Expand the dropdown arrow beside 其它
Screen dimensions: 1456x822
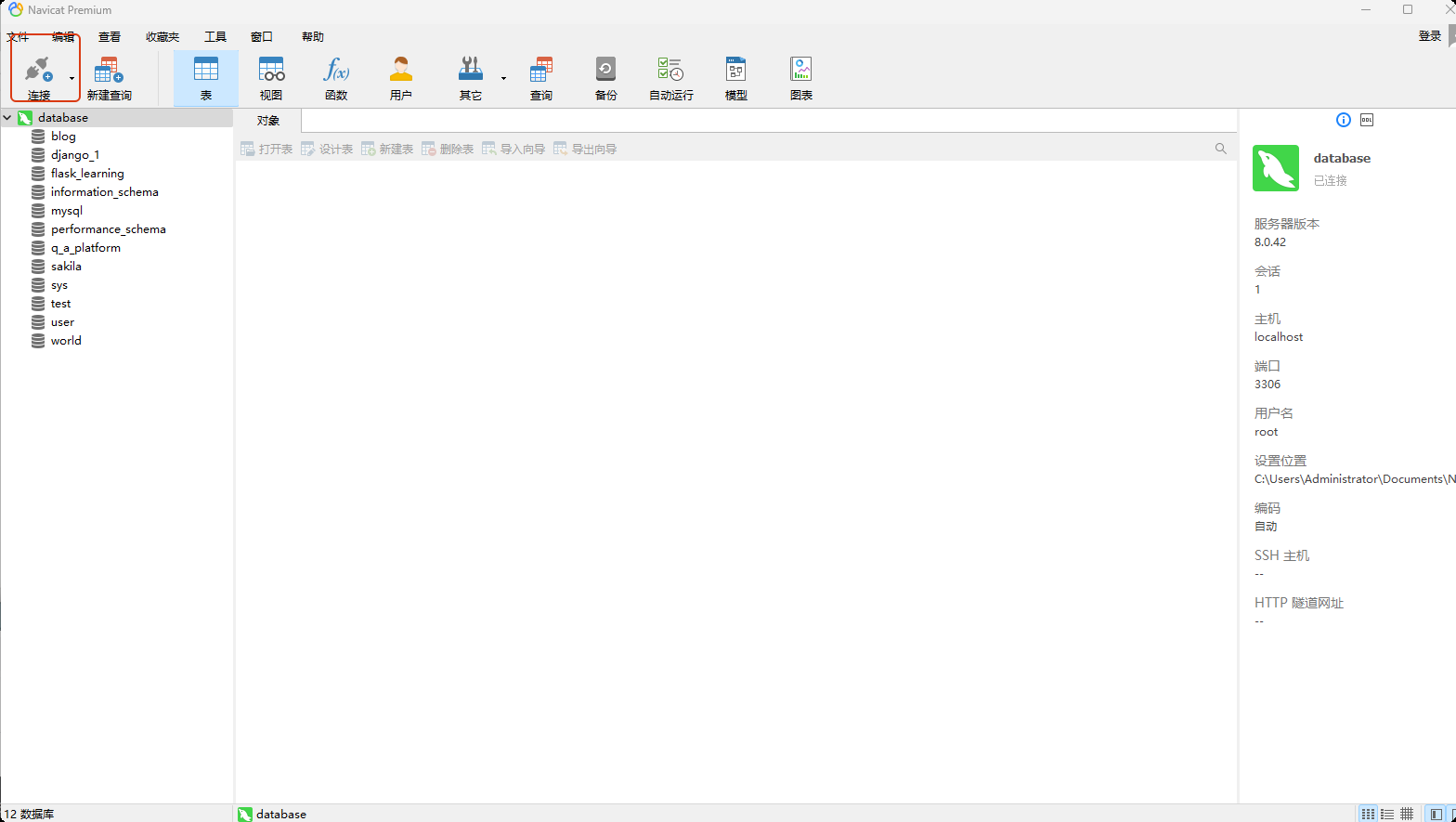(x=504, y=78)
